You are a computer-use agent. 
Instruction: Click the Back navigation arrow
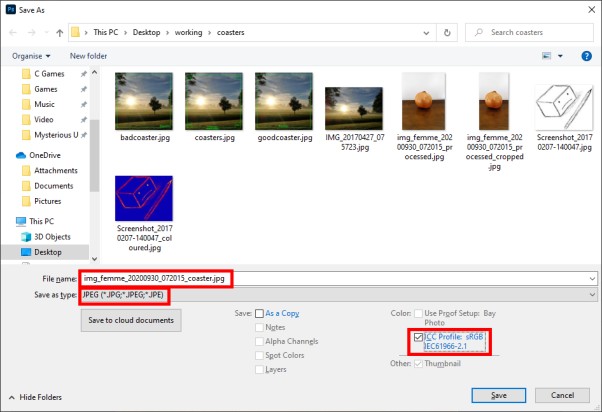tap(13, 33)
